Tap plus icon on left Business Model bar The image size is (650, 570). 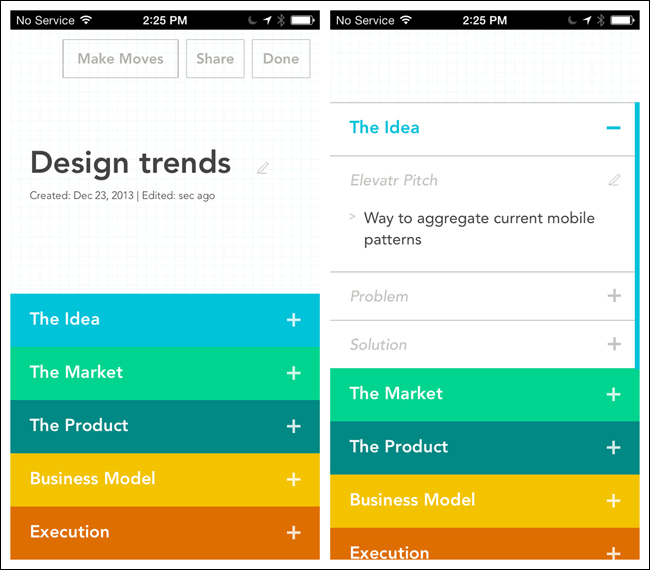[293, 480]
